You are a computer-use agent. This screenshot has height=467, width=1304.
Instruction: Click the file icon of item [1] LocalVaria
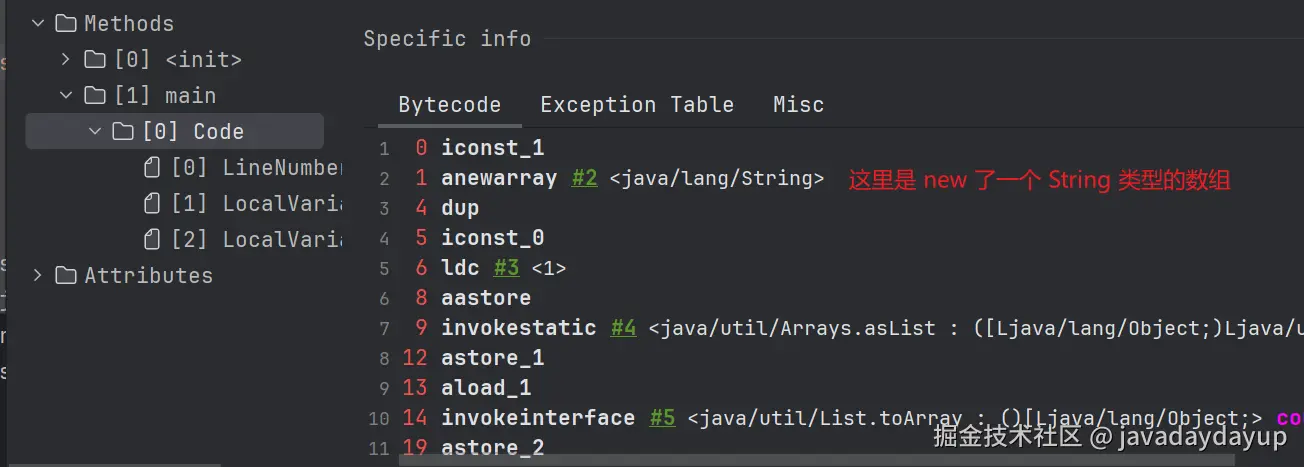pos(153,203)
